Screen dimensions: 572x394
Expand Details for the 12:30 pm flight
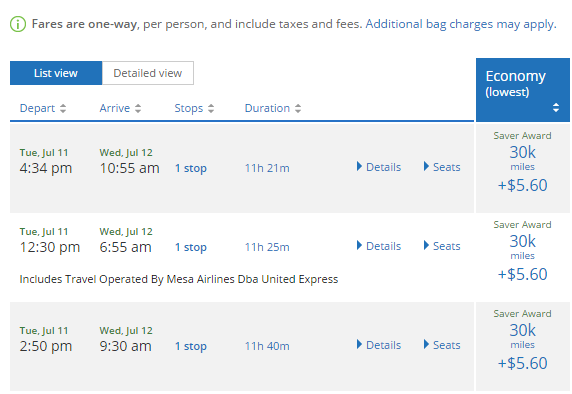pyautogui.click(x=379, y=246)
